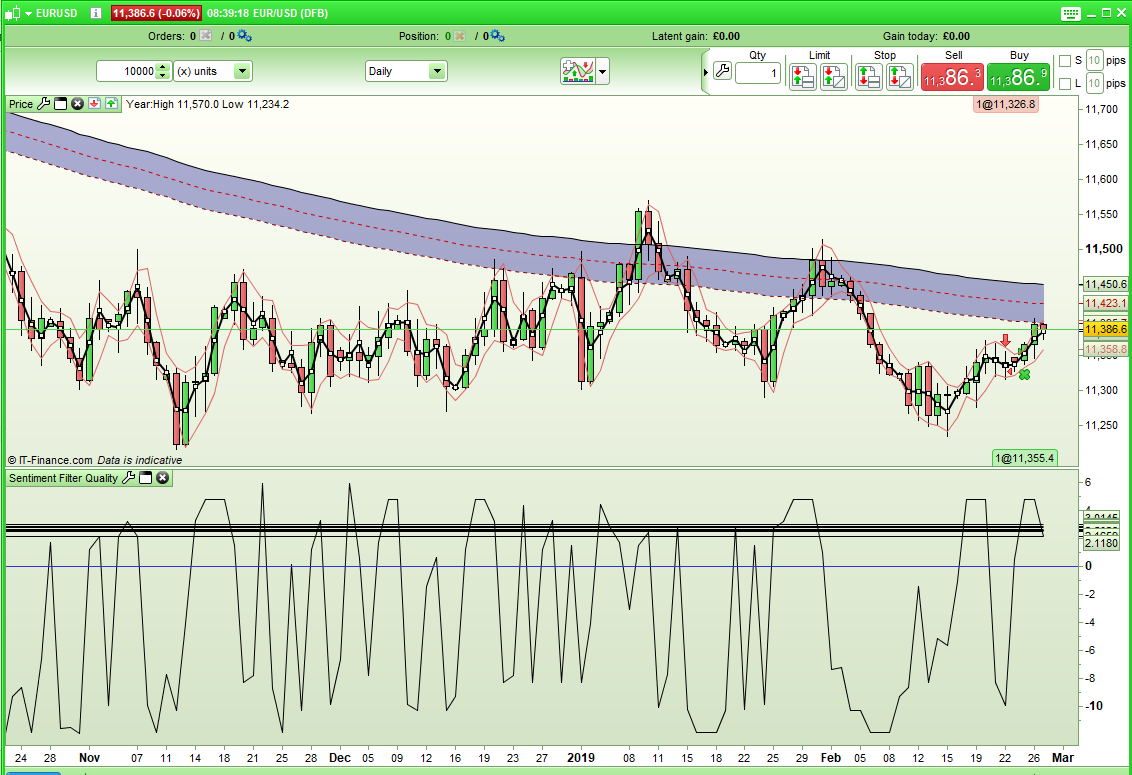
Task: Click the Price panel red down-arrow icon
Action: (95, 104)
